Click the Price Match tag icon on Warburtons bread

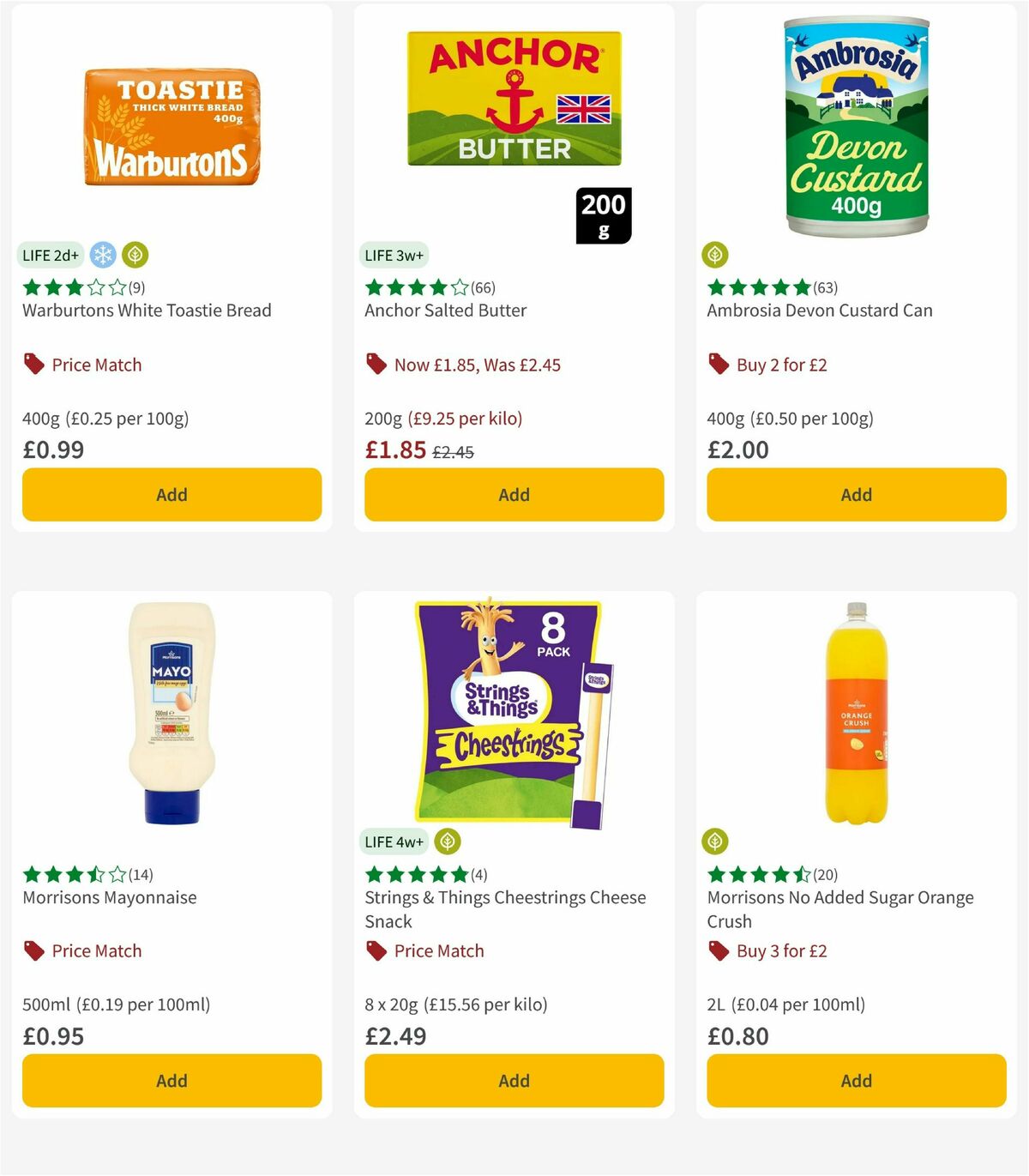click(33, 364)
